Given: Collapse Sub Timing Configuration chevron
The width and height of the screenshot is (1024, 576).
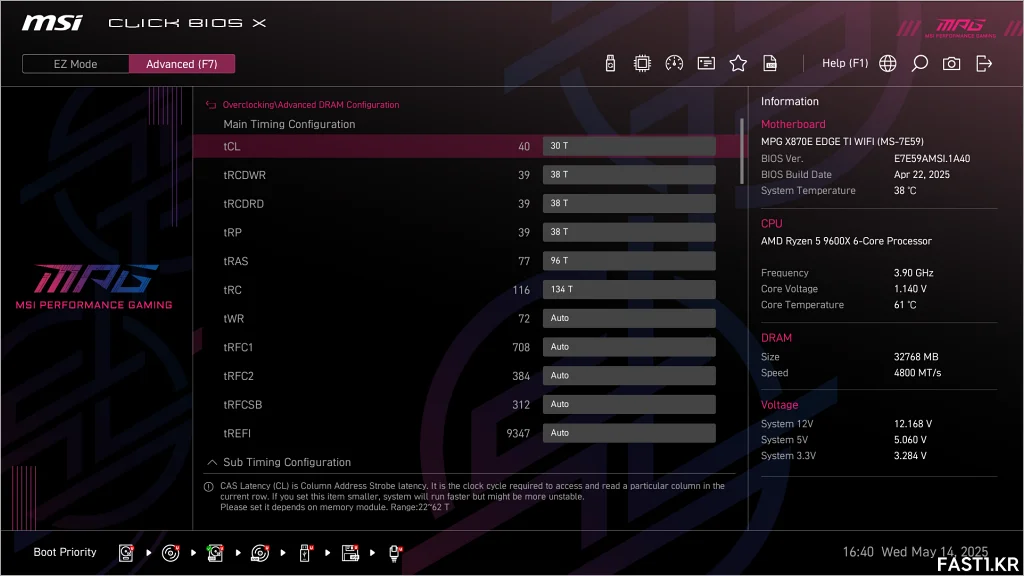Looking at the screenshot, I should coord(212,462).
